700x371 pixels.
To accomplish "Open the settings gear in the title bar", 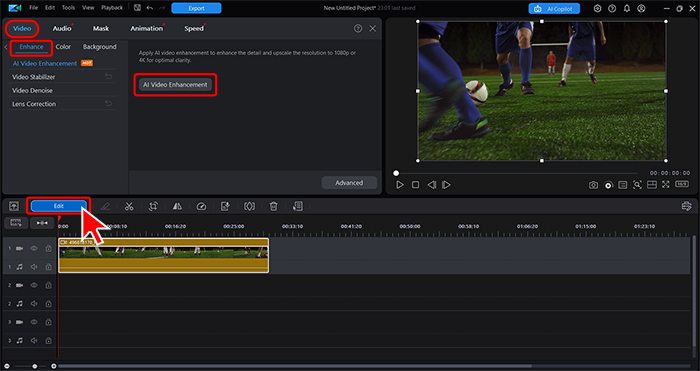I will click(597, 8).
